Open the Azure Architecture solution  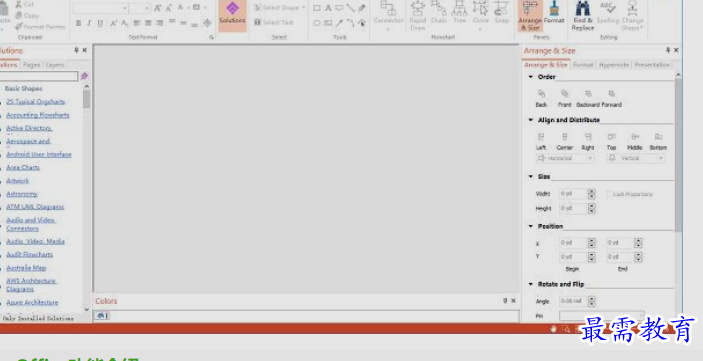tap(32, 302)
